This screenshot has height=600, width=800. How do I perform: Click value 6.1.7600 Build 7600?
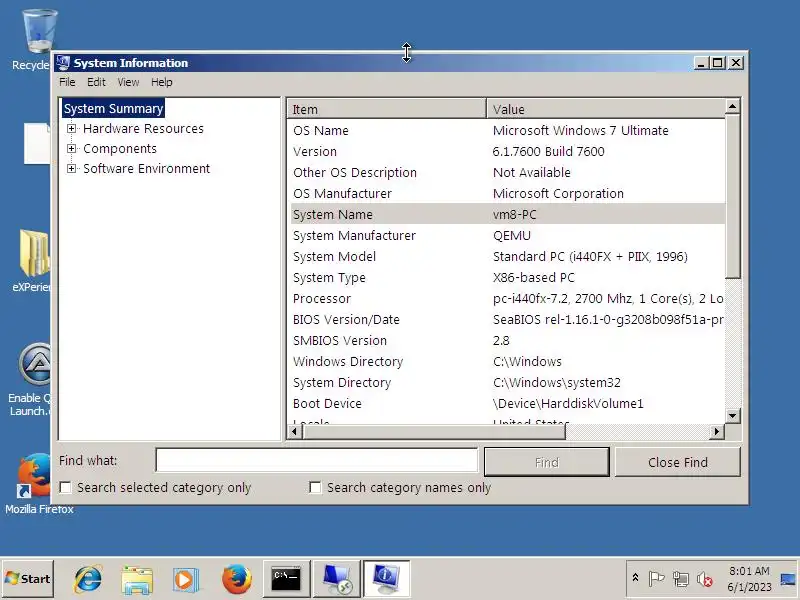(548, 152)
